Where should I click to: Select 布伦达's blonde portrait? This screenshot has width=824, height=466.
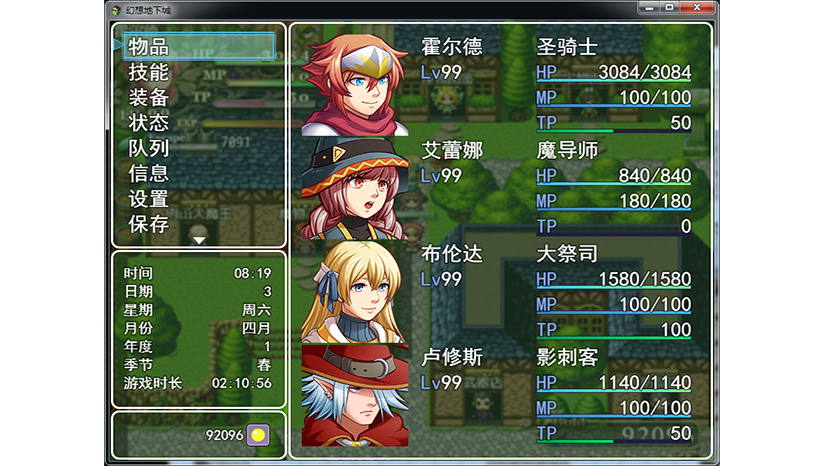[355, 292]
